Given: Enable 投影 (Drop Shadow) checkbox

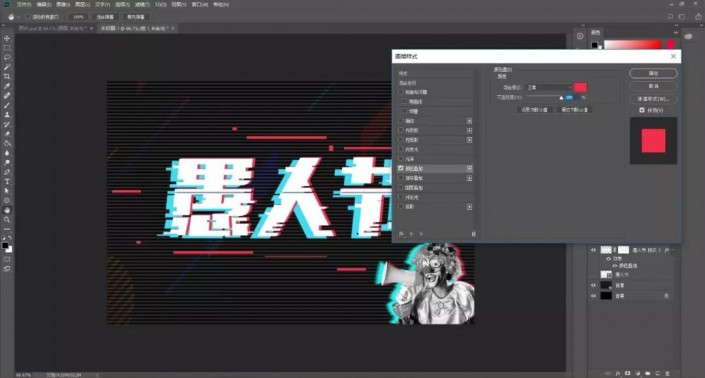Looking at the screenshot, I should (x=401, y=207).
